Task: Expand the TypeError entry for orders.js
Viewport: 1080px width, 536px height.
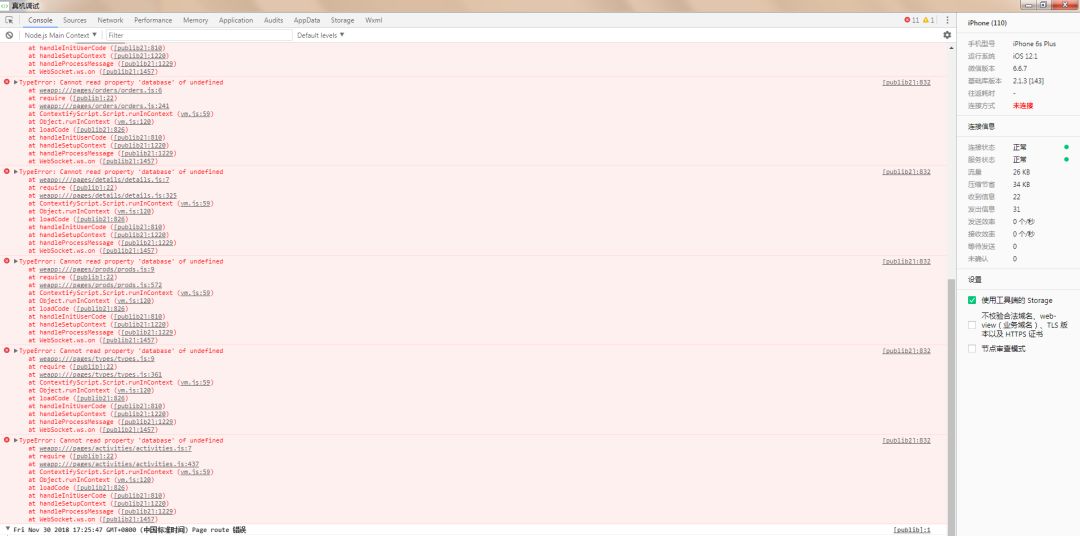Action: 16,82
